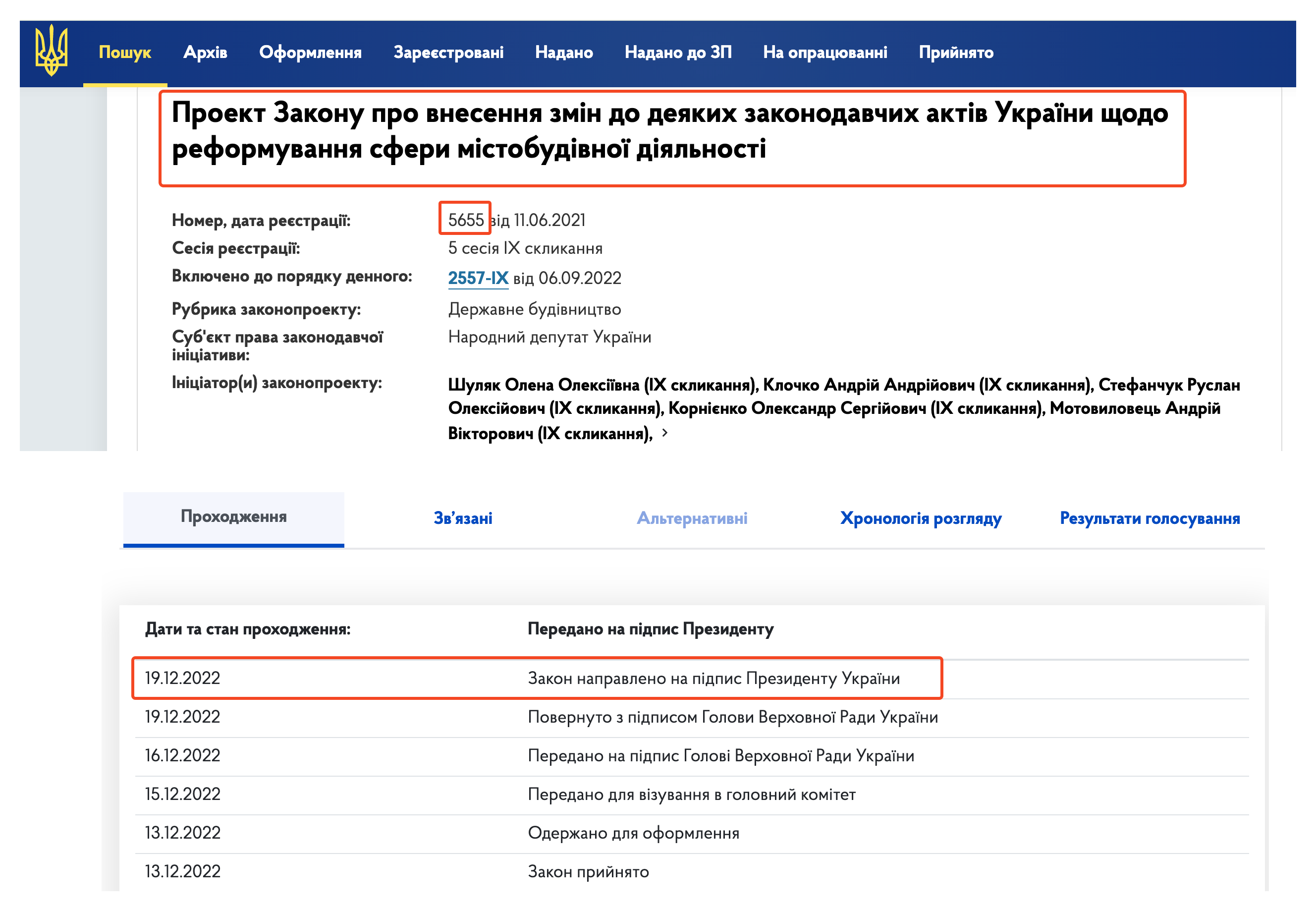Navigate to the Надано section
This screenshot has width=1316, height=911.
(x=563, y=53)
